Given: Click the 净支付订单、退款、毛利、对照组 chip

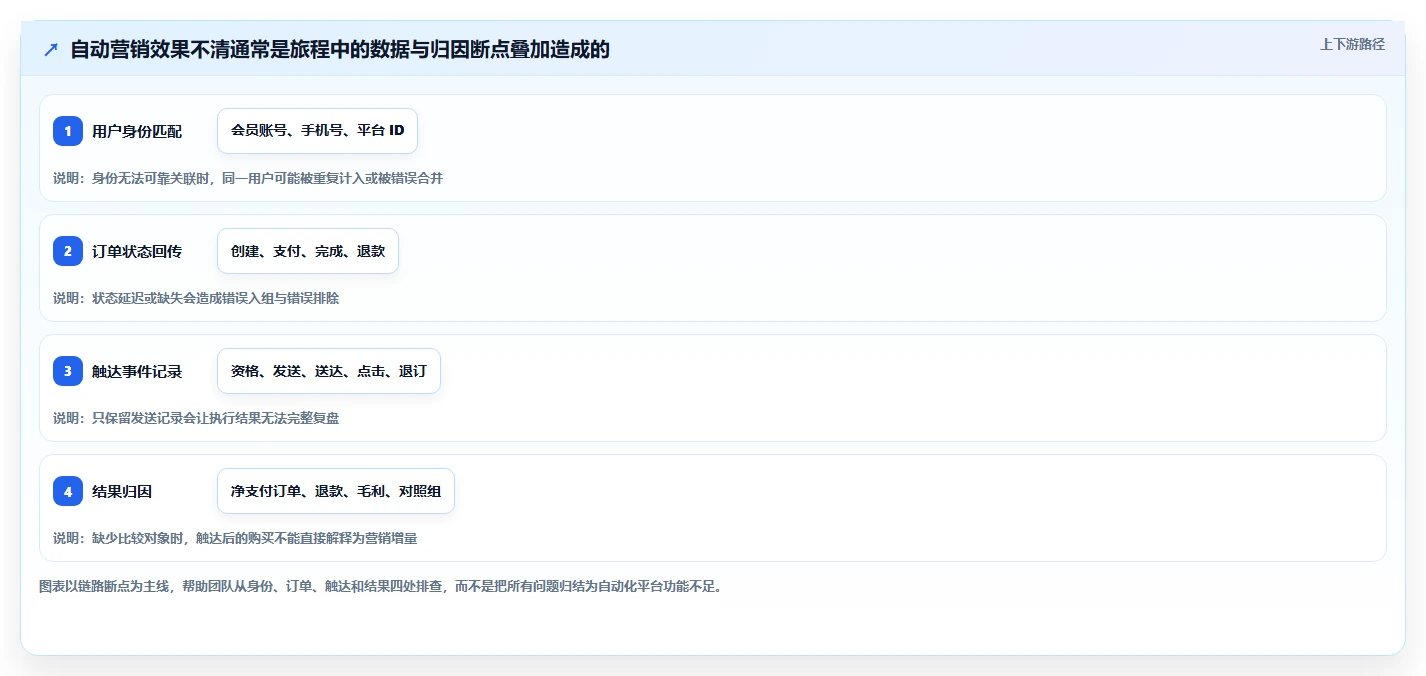Looking at the screenshot, I should point(336,491).
